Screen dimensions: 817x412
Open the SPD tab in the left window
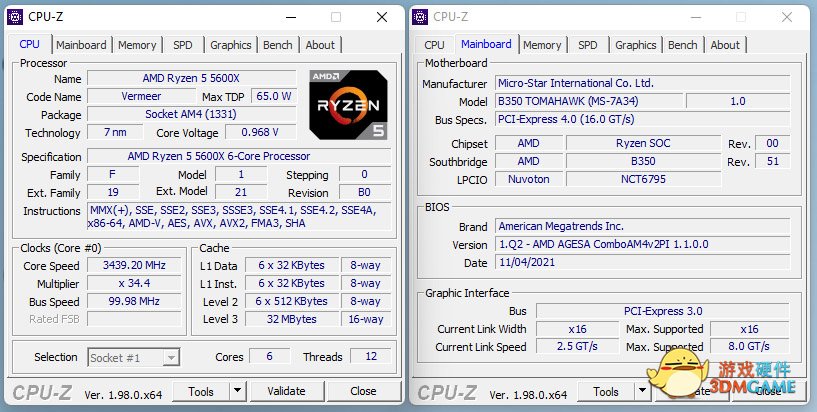coord(183,45)
